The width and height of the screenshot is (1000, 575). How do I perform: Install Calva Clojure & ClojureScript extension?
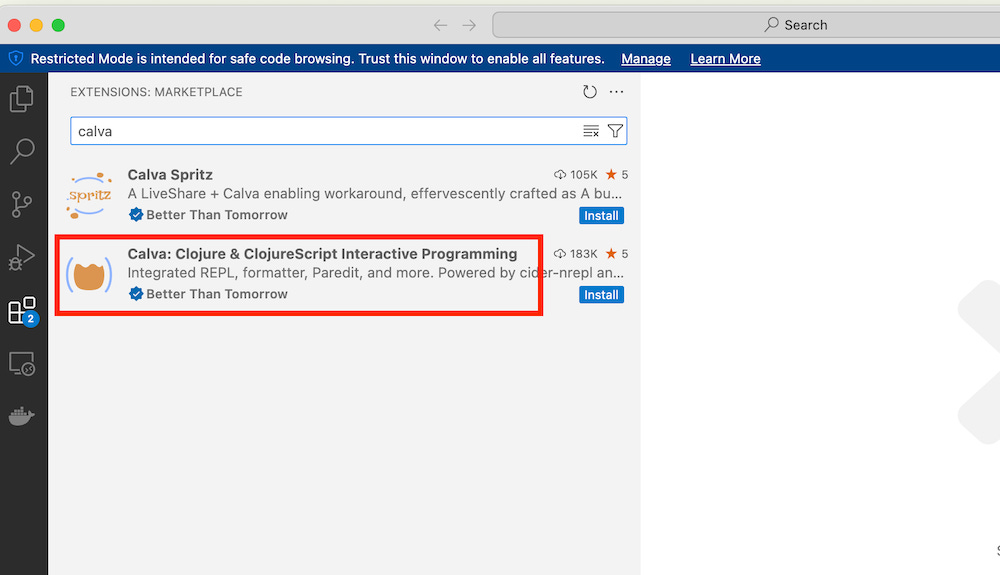[x=601, y=295]
